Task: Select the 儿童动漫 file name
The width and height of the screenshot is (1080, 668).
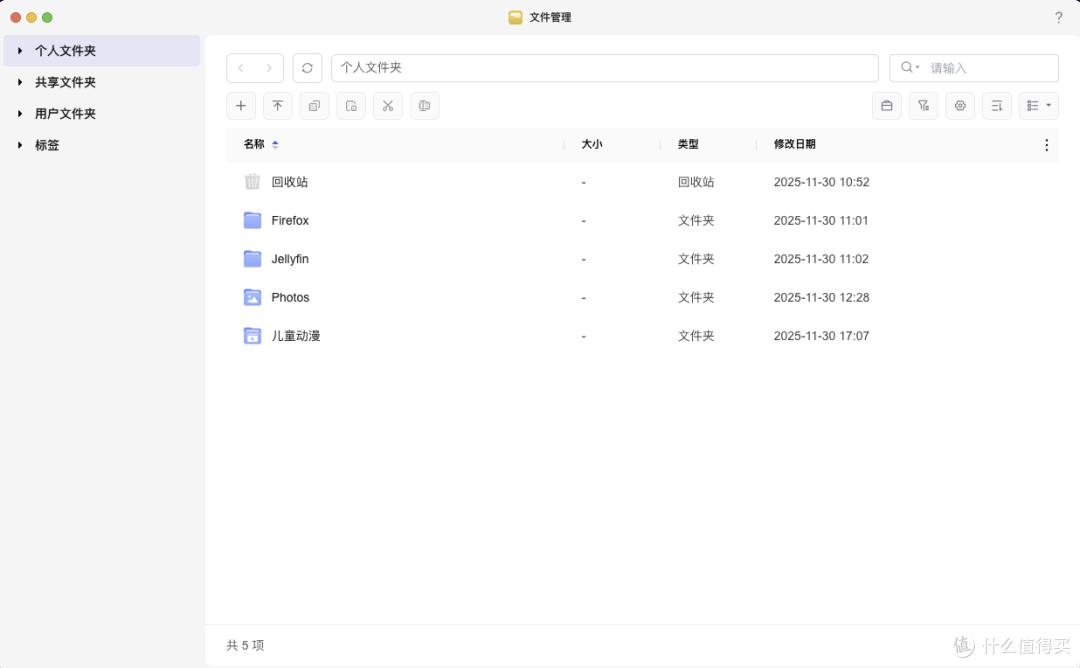Action: tap(295, 336)
